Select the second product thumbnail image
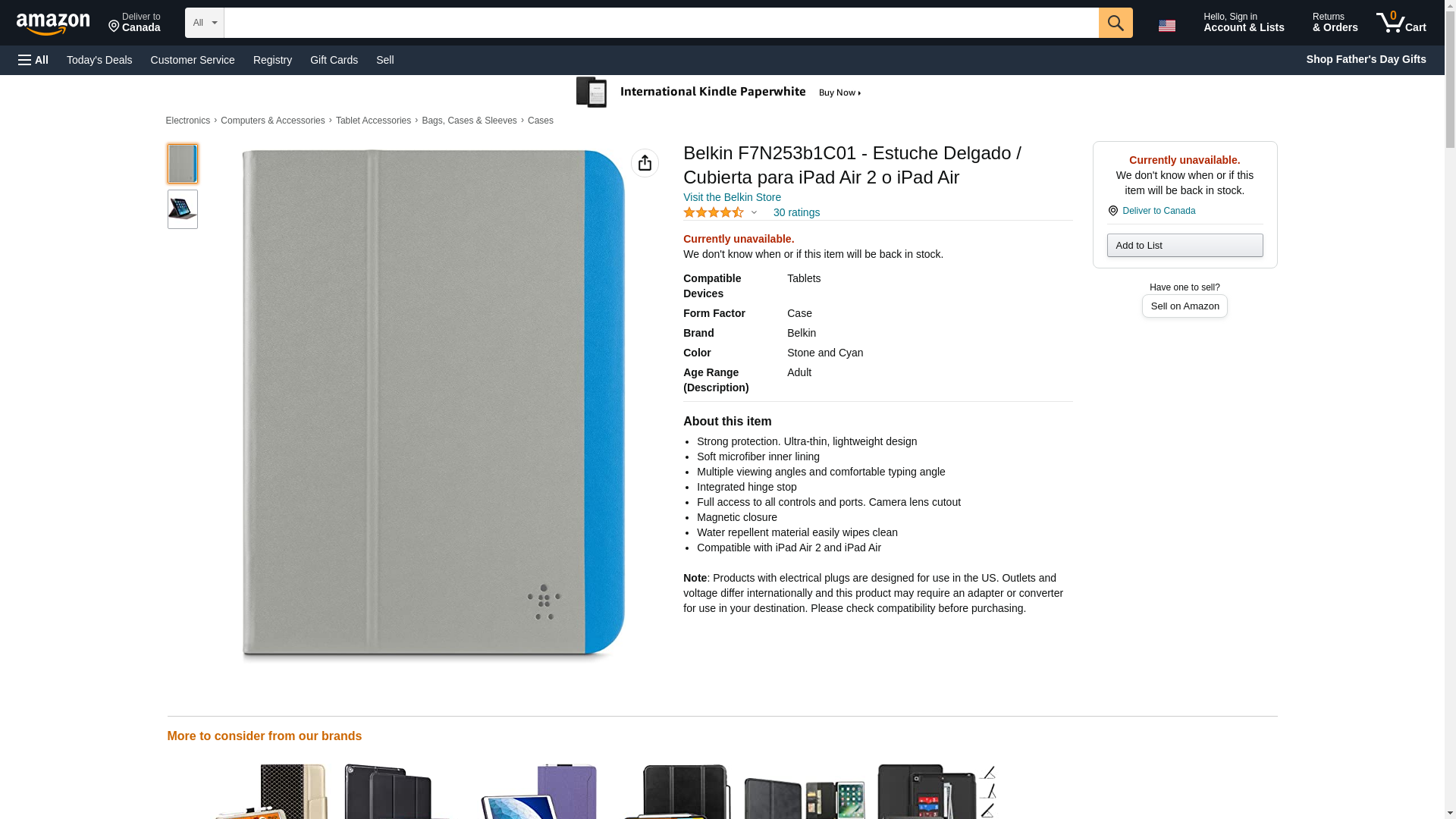The image size is (1456, 819). [183, 209]
